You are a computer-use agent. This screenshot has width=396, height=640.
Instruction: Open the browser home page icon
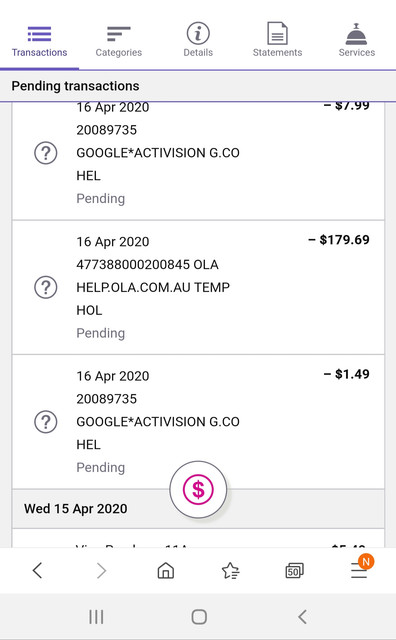166,570
